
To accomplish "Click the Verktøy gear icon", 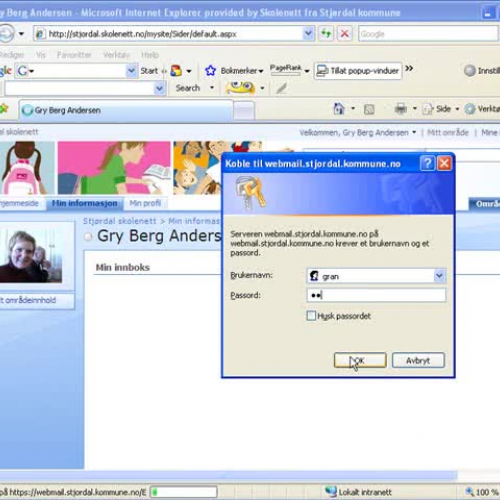I will click(x=470, y=109).
